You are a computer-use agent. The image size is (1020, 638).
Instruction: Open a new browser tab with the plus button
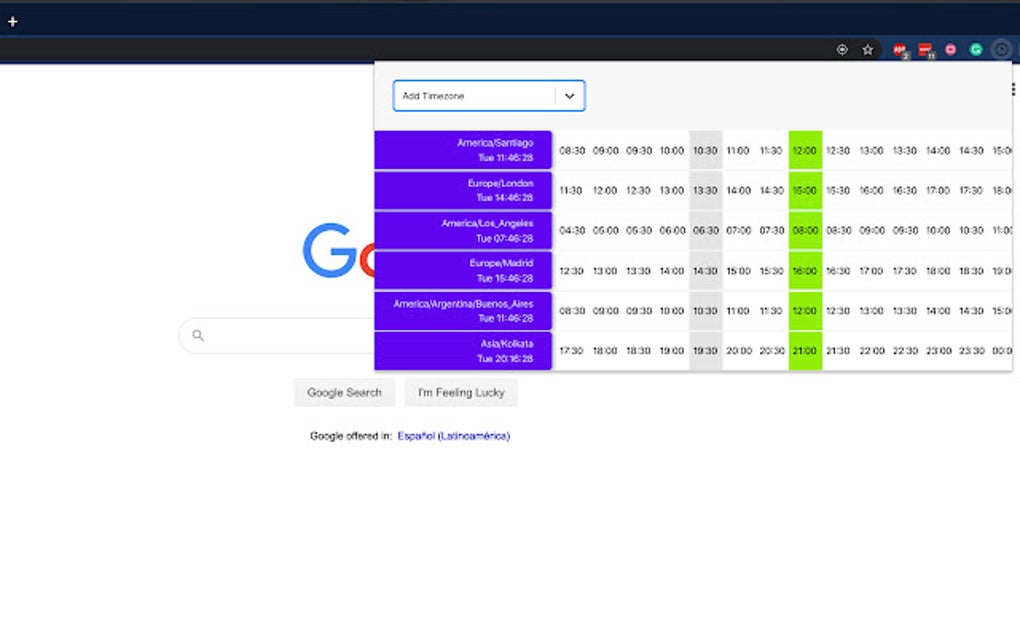(12, 20)
